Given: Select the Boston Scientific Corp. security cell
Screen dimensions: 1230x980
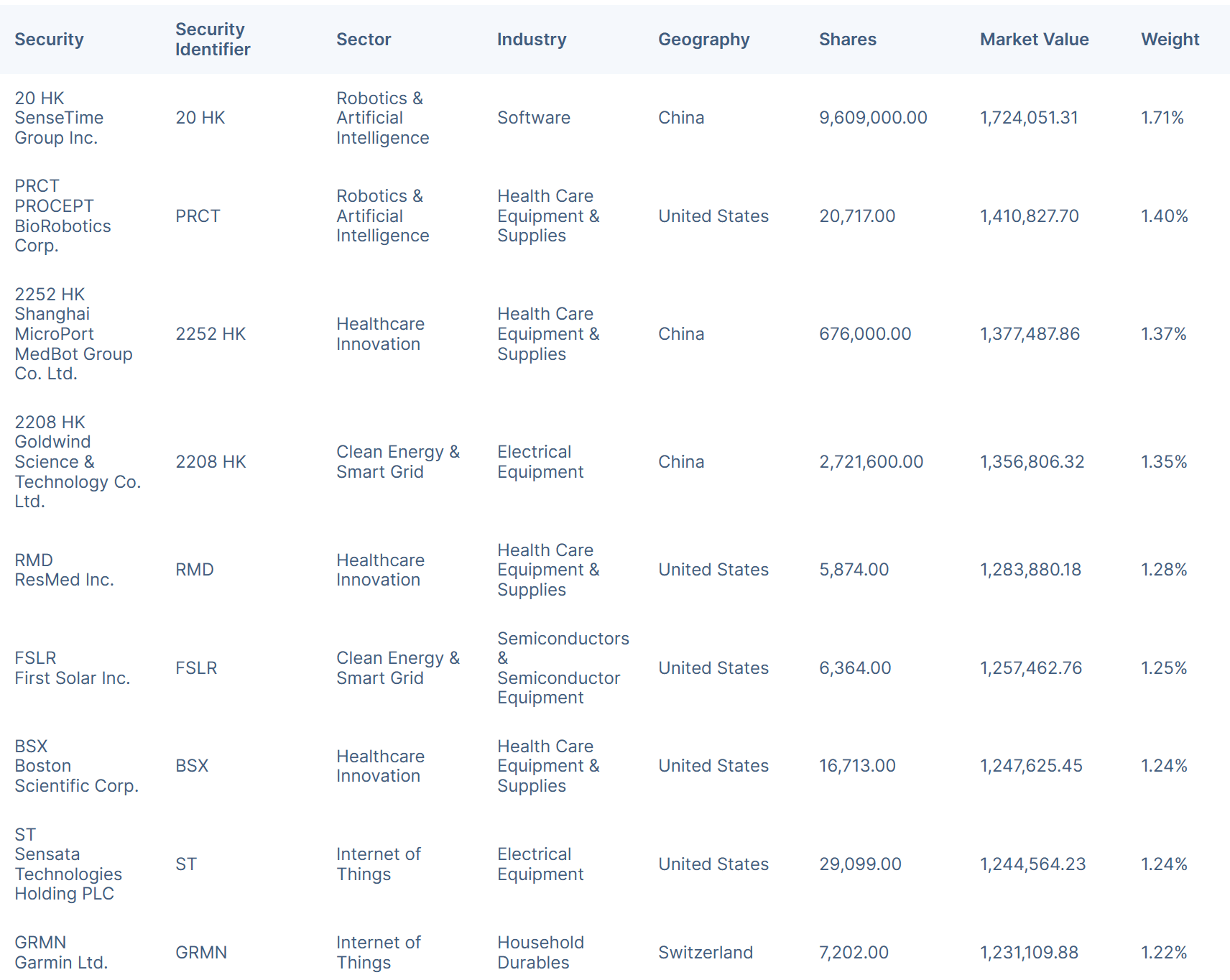Looking at the screenshot, I should [x=76, y=776].
